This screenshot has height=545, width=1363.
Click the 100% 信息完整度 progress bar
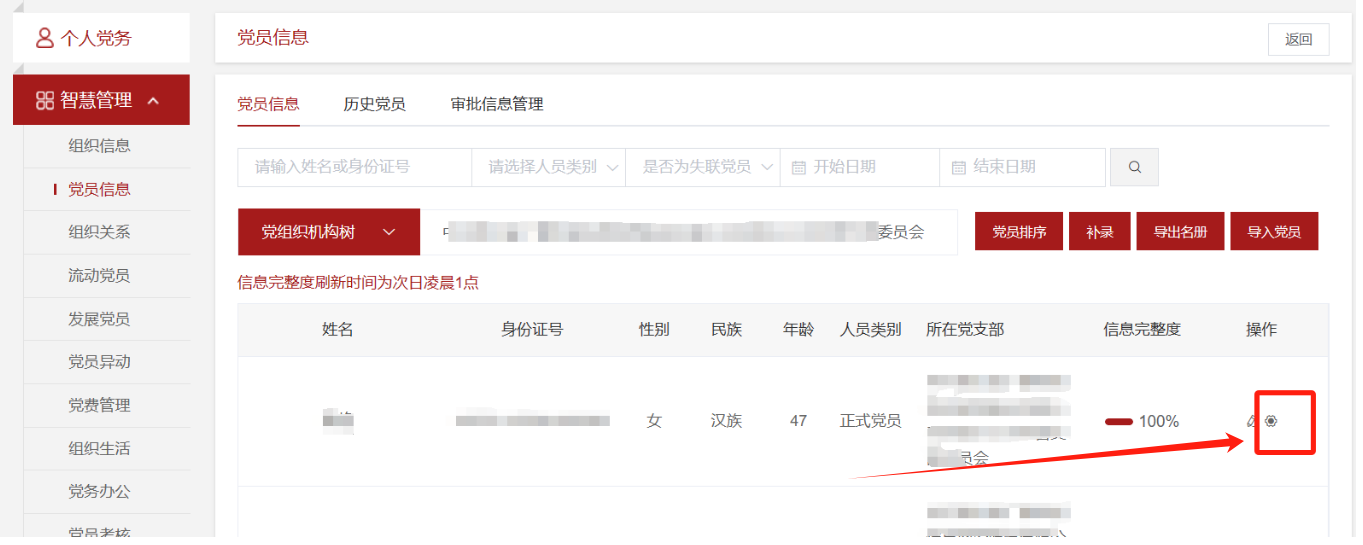[x=1118, y=421]
